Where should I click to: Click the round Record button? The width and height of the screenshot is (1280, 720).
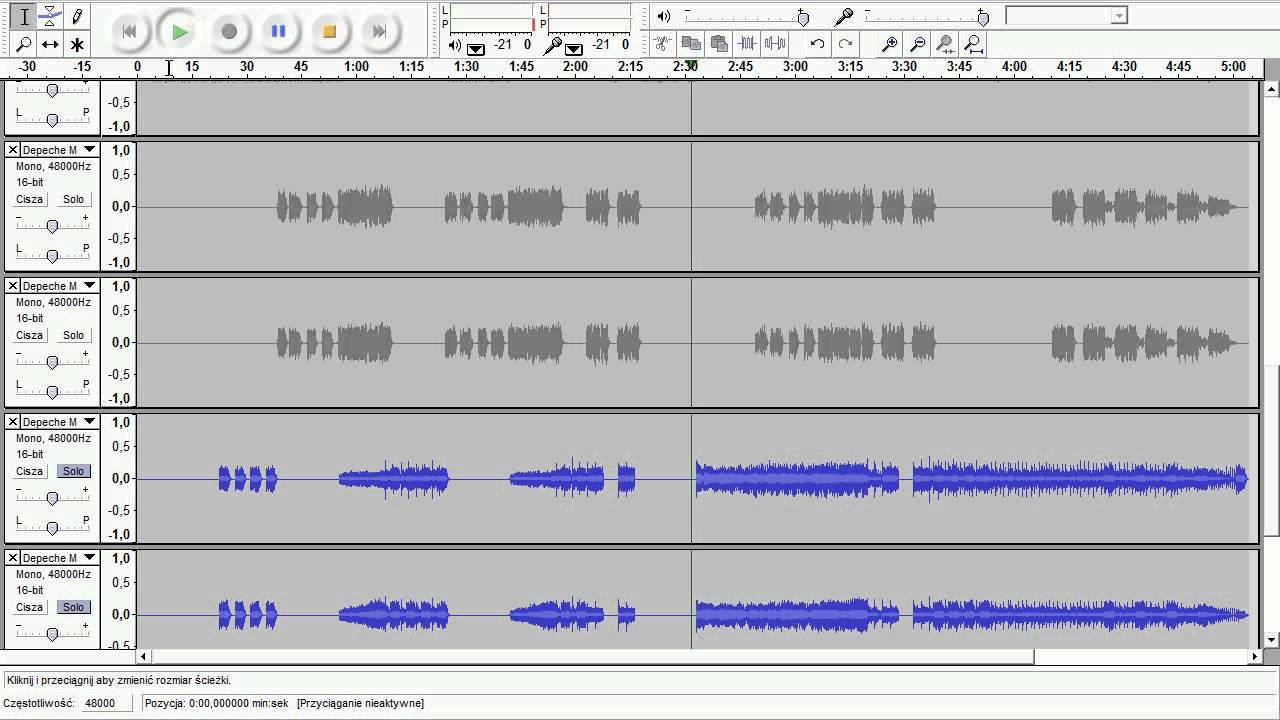[229, 31]
